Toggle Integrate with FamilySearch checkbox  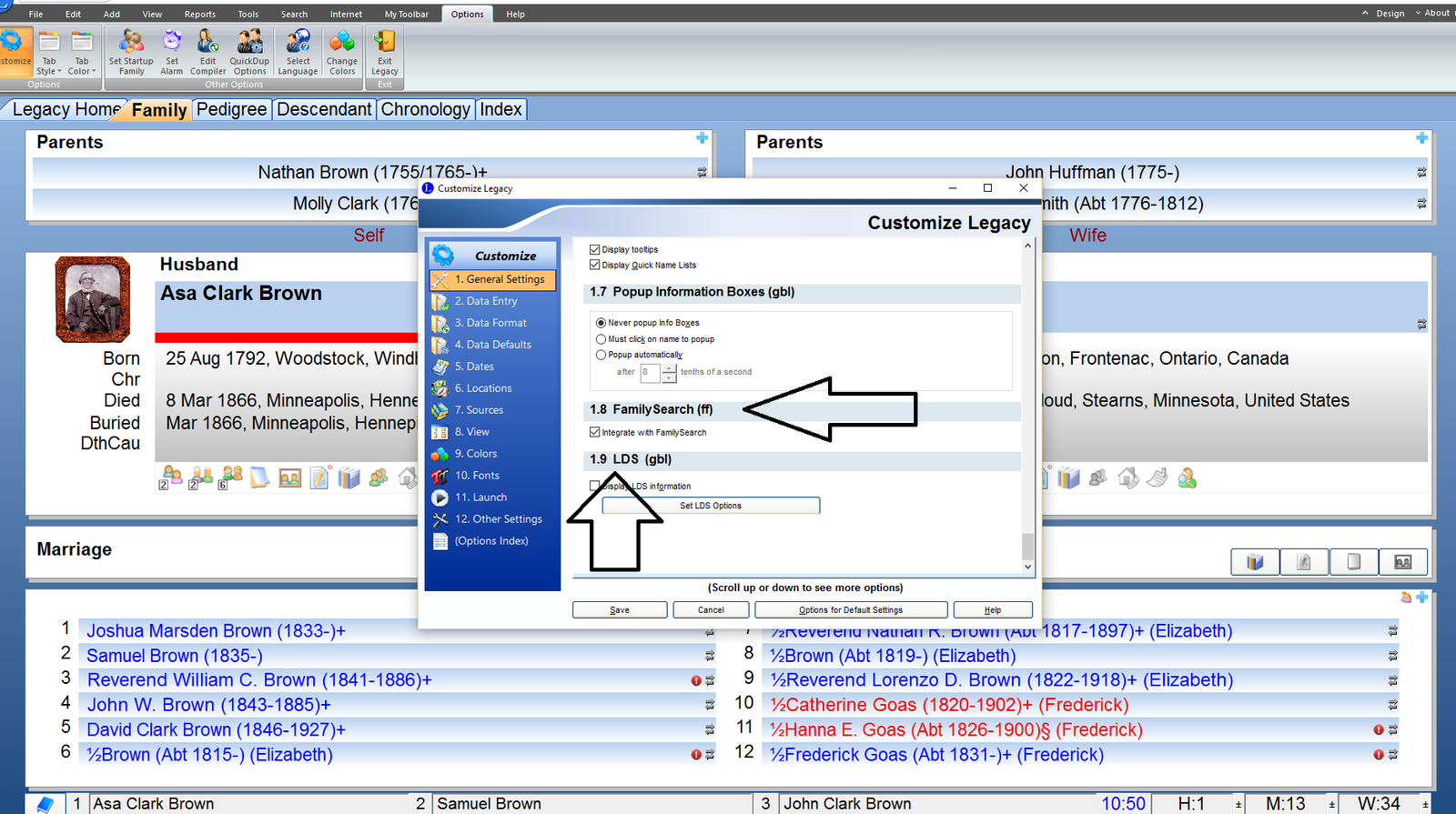click(x=594, y=432)
